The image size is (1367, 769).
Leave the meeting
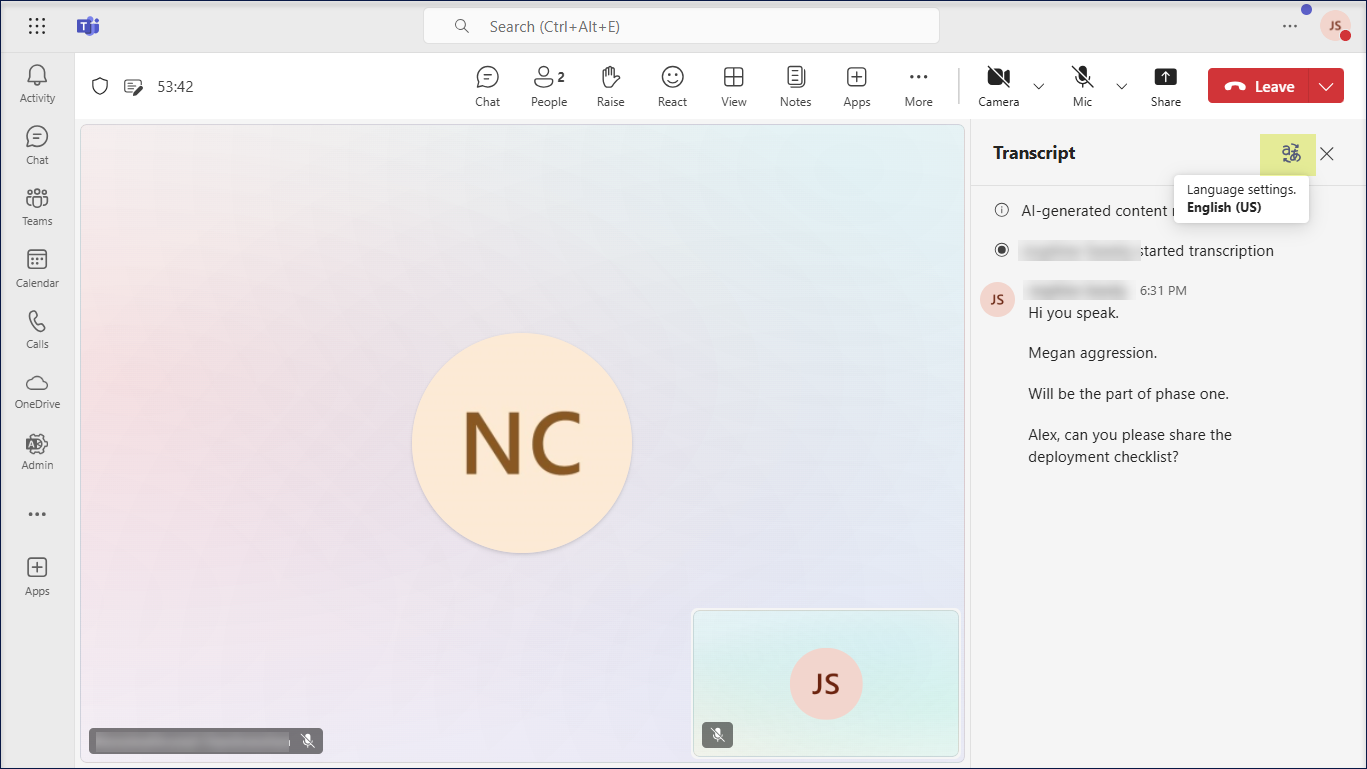[x=1259, y=87]
